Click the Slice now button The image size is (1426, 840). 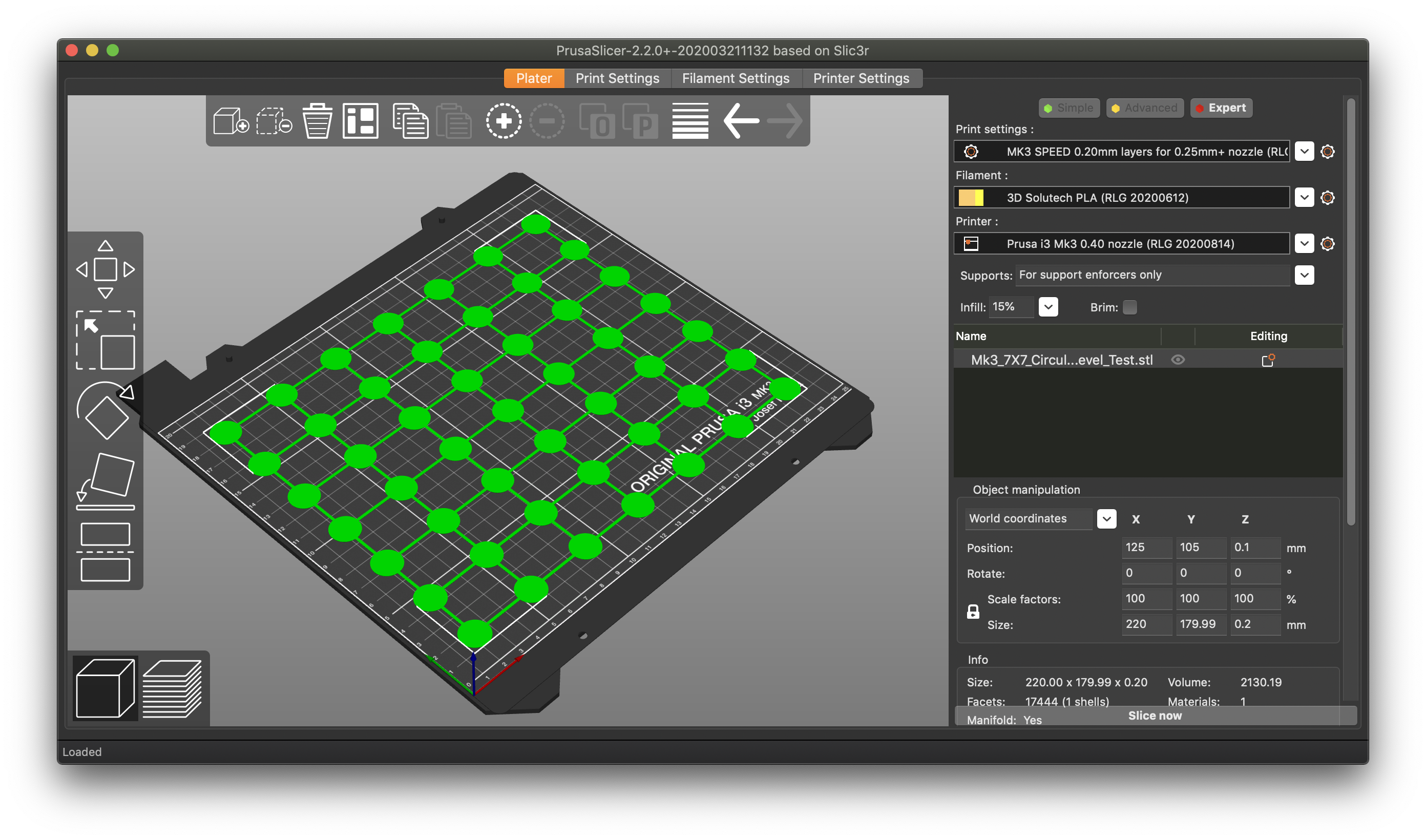(1155, 716)
